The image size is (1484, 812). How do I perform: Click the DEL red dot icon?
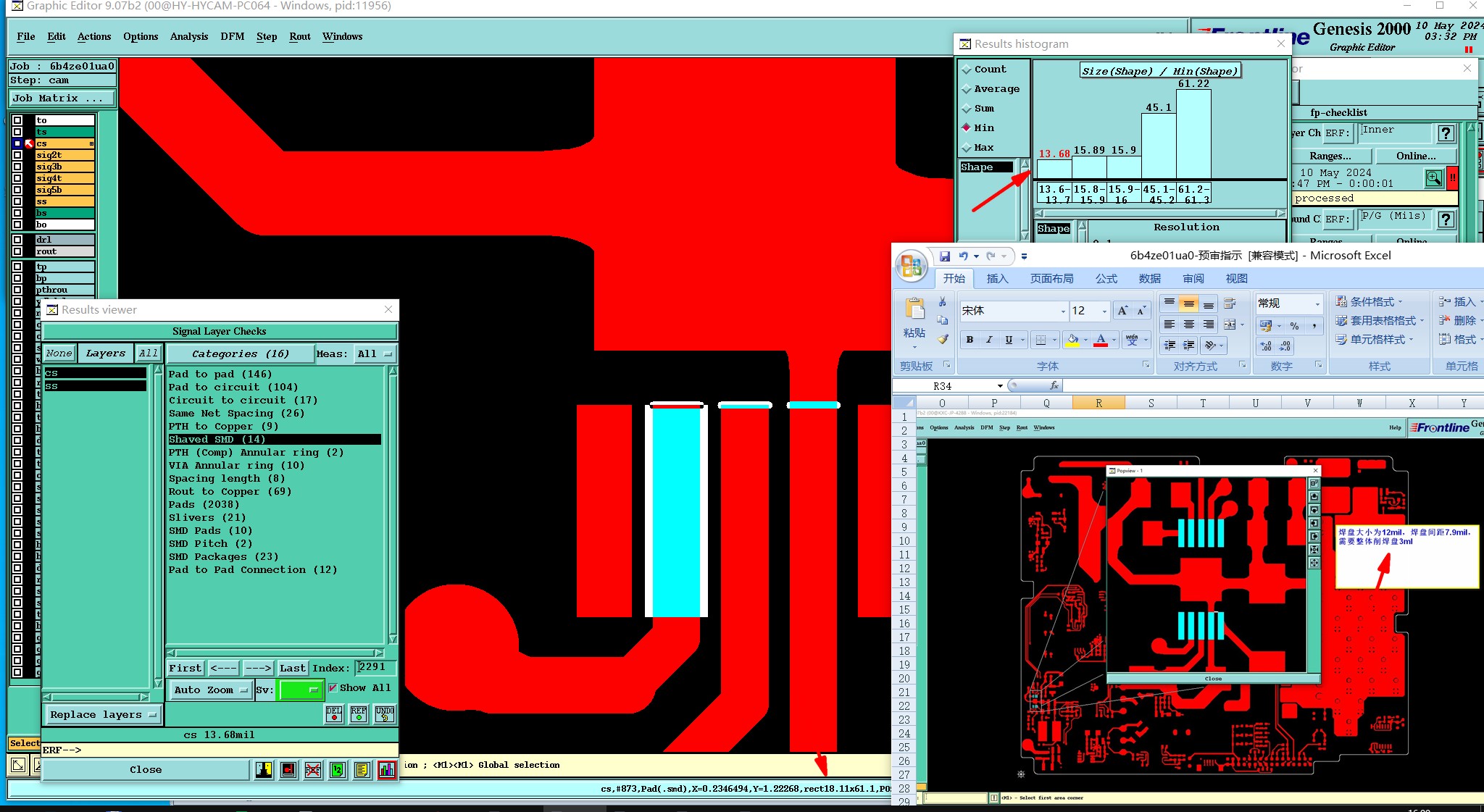(x=334, y=714)
